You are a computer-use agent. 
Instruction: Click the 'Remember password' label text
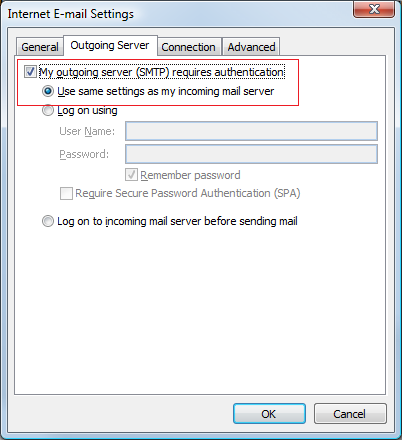pos(190,175)
